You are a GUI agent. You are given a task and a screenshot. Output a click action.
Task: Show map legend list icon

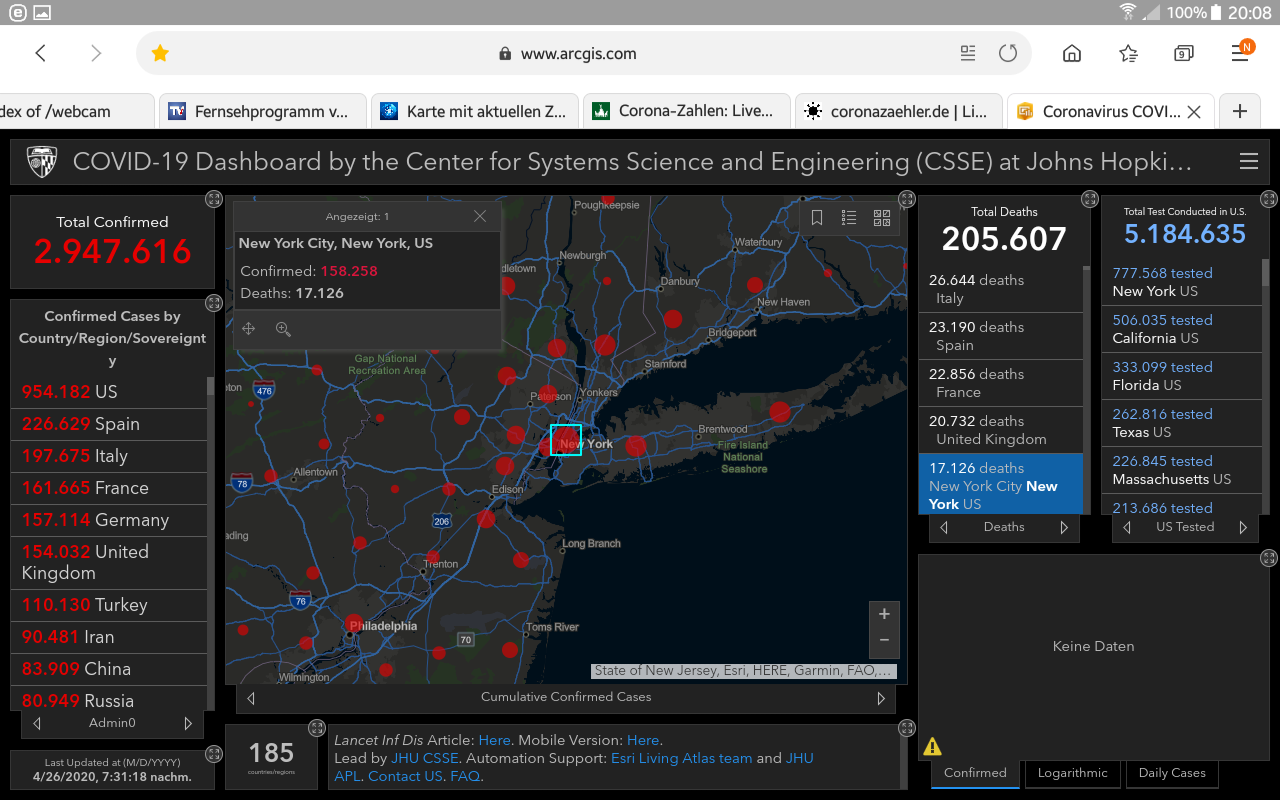tap(849, 218)
